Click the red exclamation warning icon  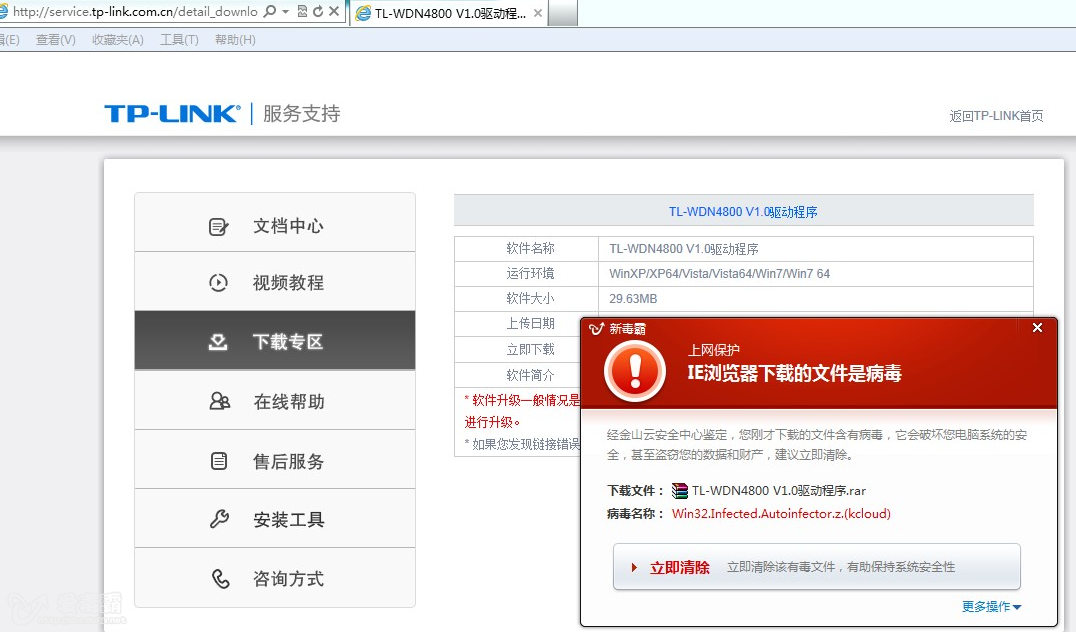635,371
